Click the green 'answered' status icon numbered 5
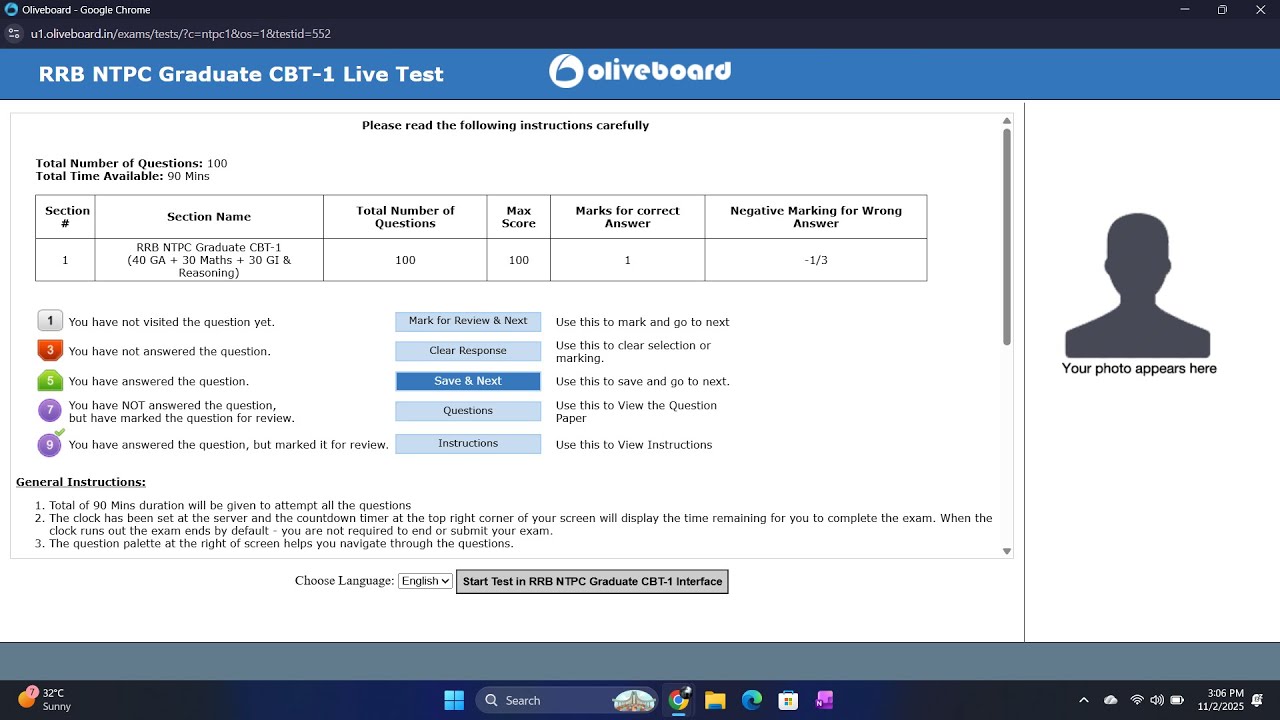 (x=50, y=381)
